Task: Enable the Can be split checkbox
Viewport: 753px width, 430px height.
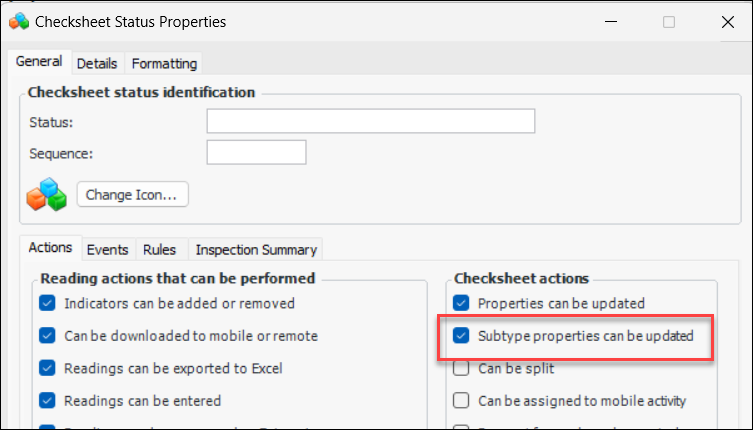Action: click(461, 368)
